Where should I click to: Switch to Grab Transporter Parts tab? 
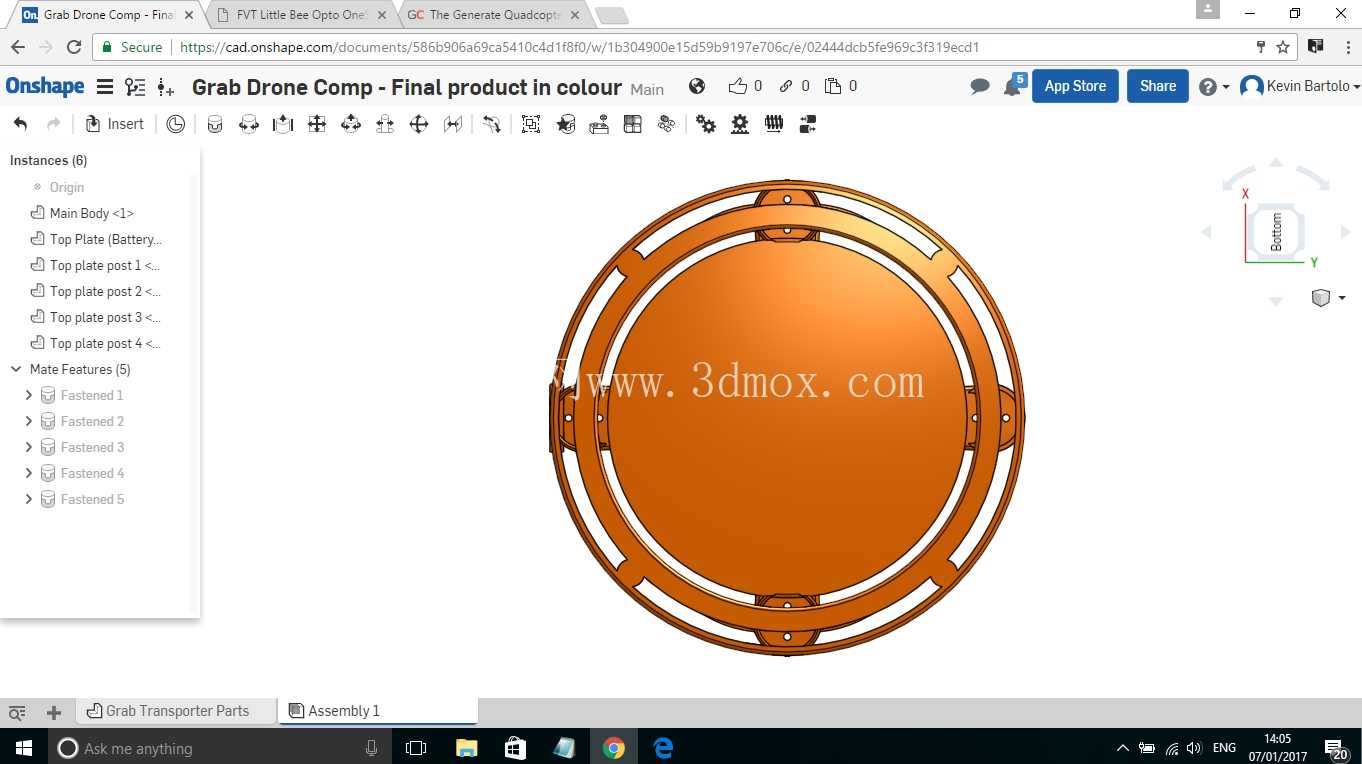[177, 711]
